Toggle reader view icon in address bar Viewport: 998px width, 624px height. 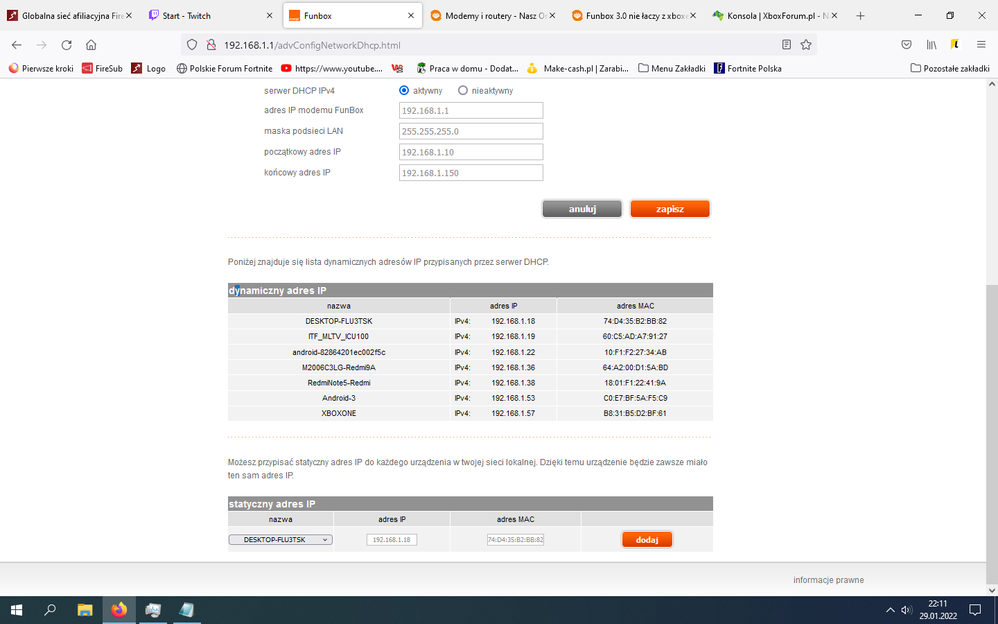coord(786,45)
